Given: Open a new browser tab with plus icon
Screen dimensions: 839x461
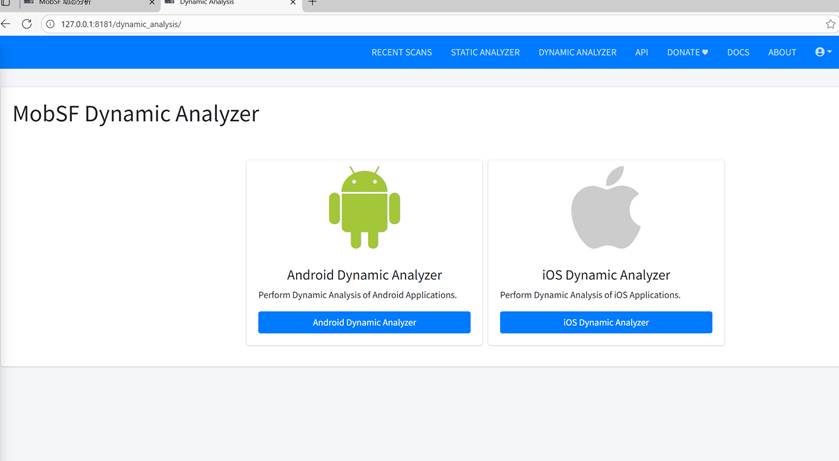Looking at the screenshot, I should tap(312, 3).
